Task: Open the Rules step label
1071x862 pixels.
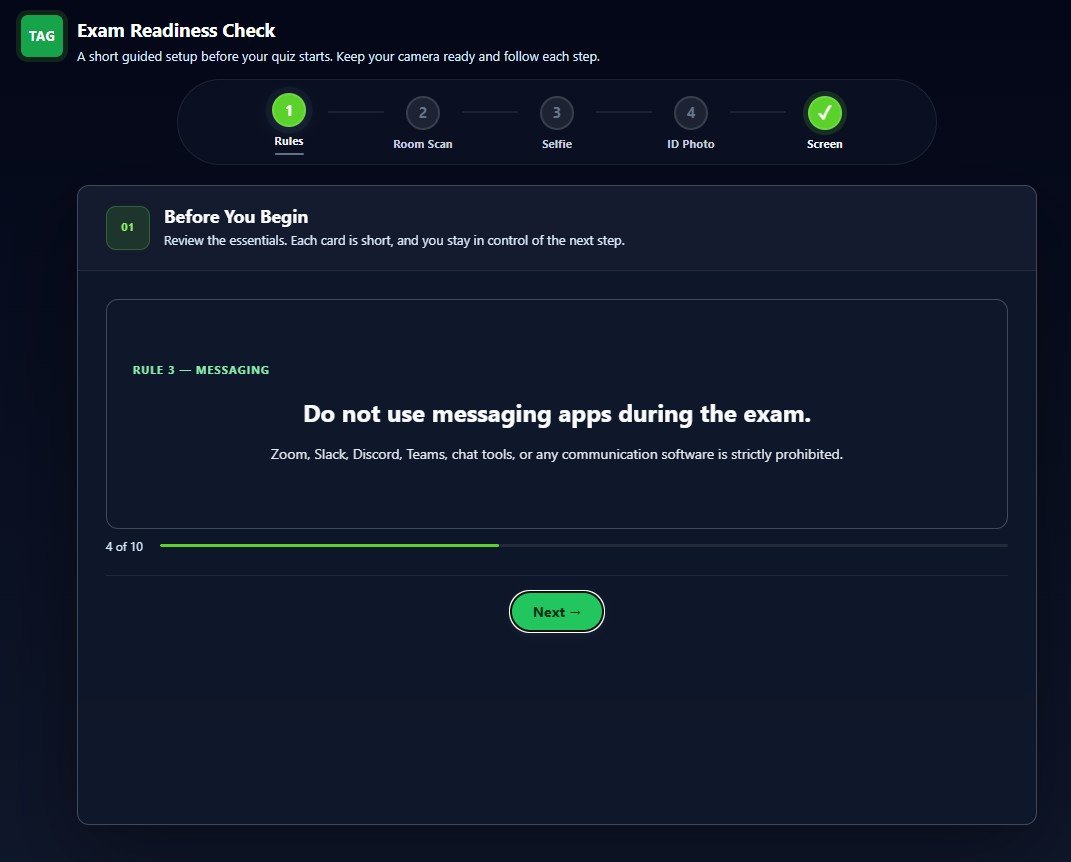Action: 289,141
